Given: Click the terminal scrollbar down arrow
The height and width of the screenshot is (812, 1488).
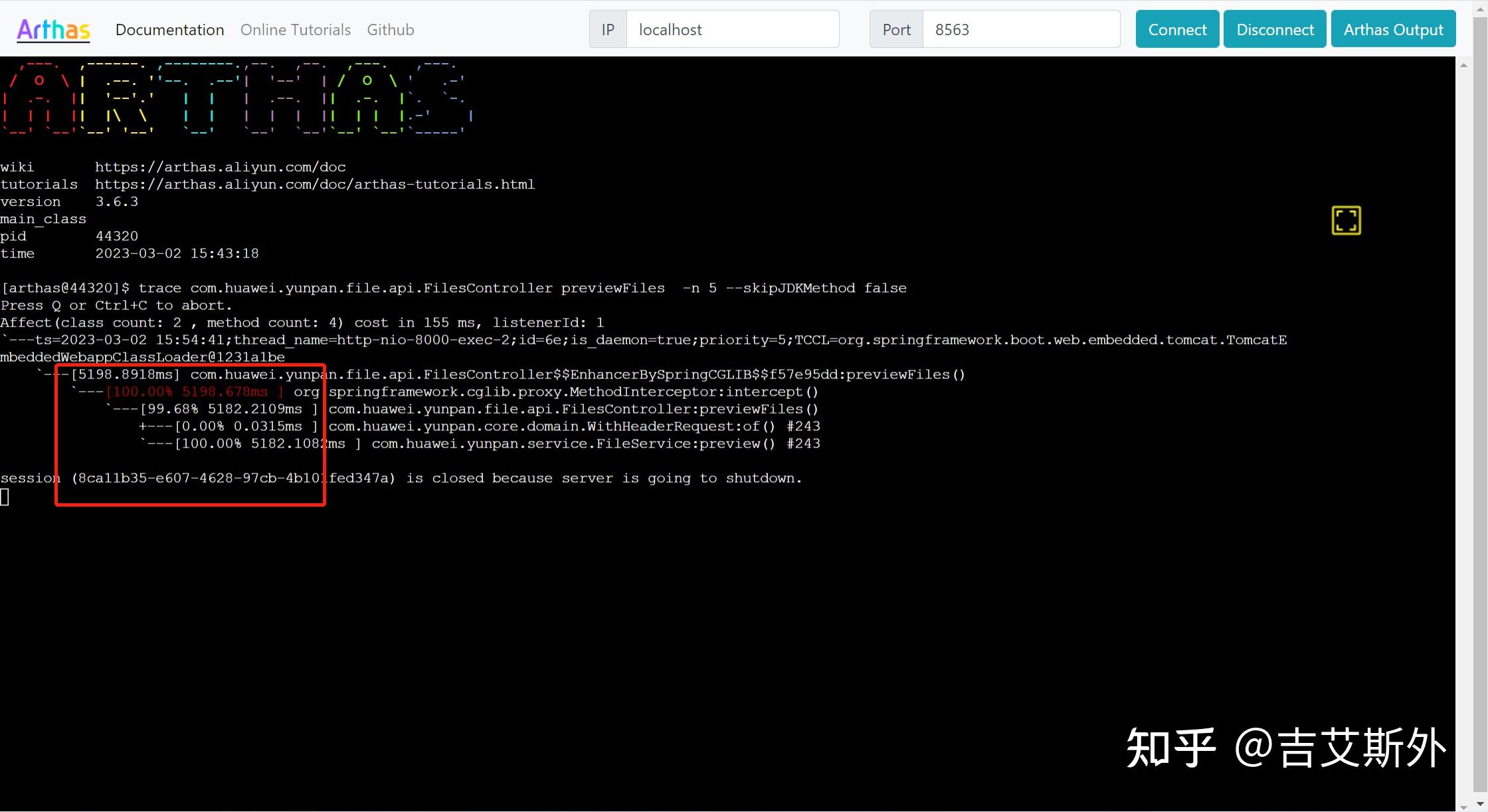Looking at the screenshot, I should (x=1463, y=806).
